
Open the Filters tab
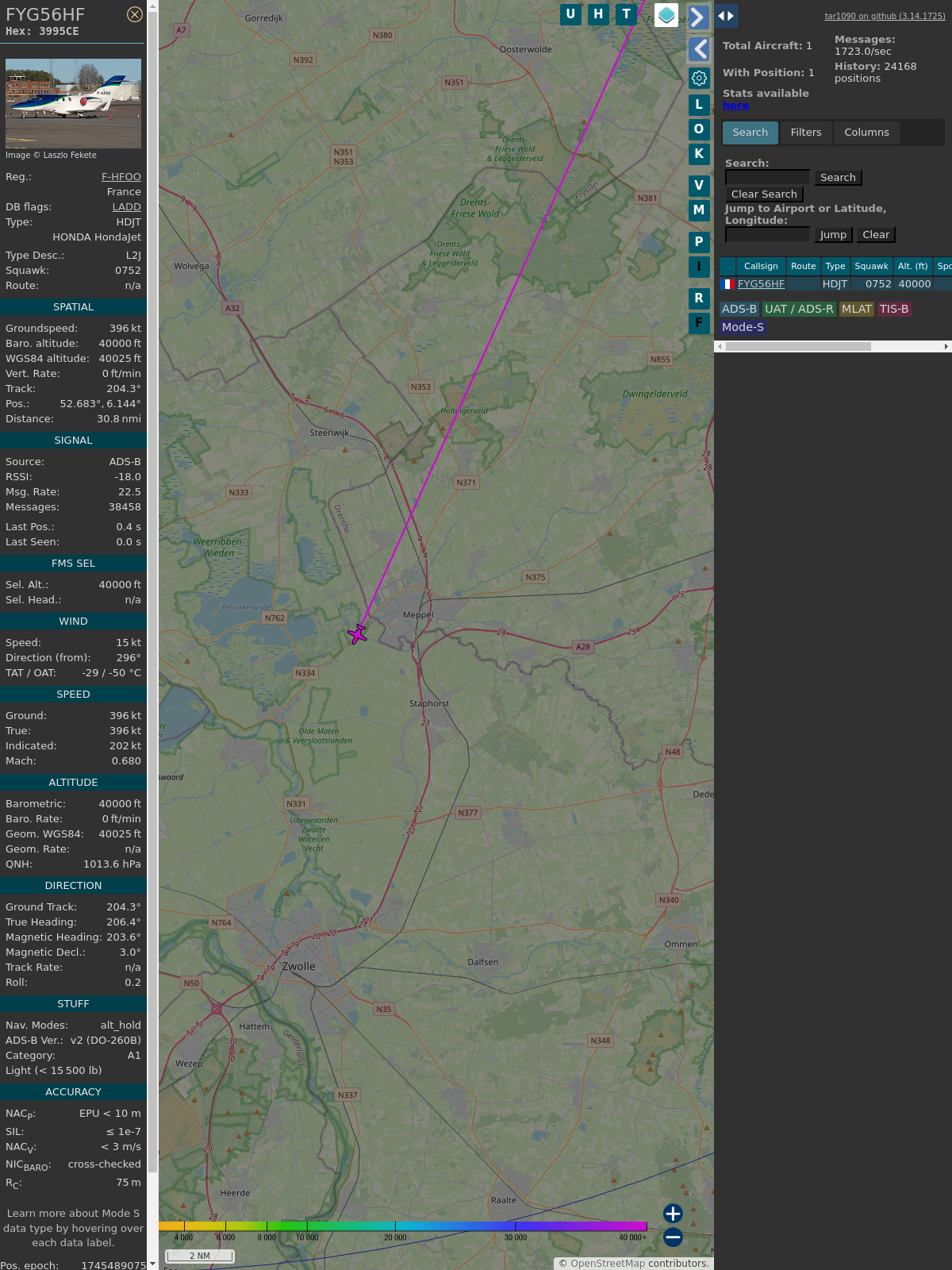(x=806, y=133)
